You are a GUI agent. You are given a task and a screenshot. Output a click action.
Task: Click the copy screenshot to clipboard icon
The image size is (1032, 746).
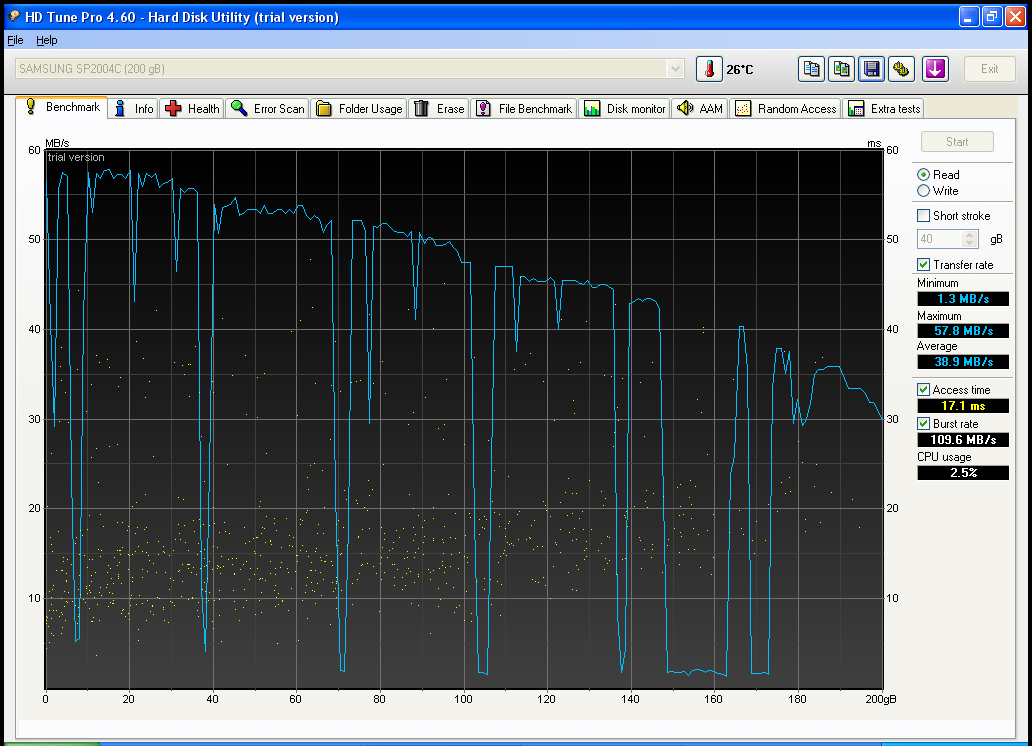[842, 69]
